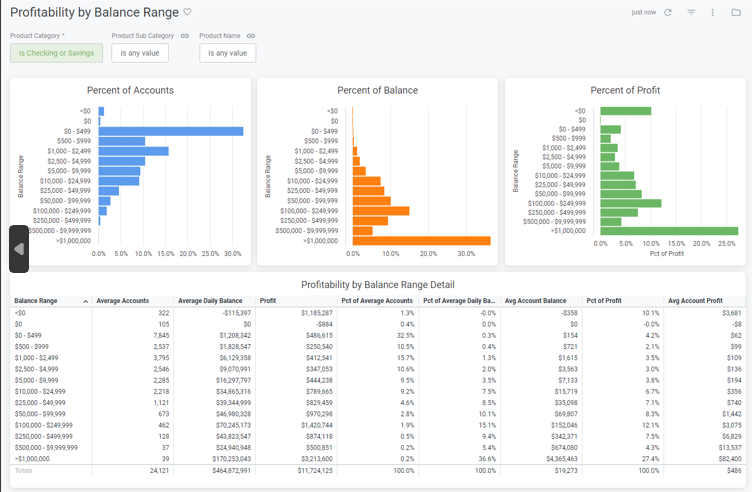Image resolution: width=752 pixels, height=492 pixels.
Task: Click the link icon beside Product Name
Action: tap(251, 36)
